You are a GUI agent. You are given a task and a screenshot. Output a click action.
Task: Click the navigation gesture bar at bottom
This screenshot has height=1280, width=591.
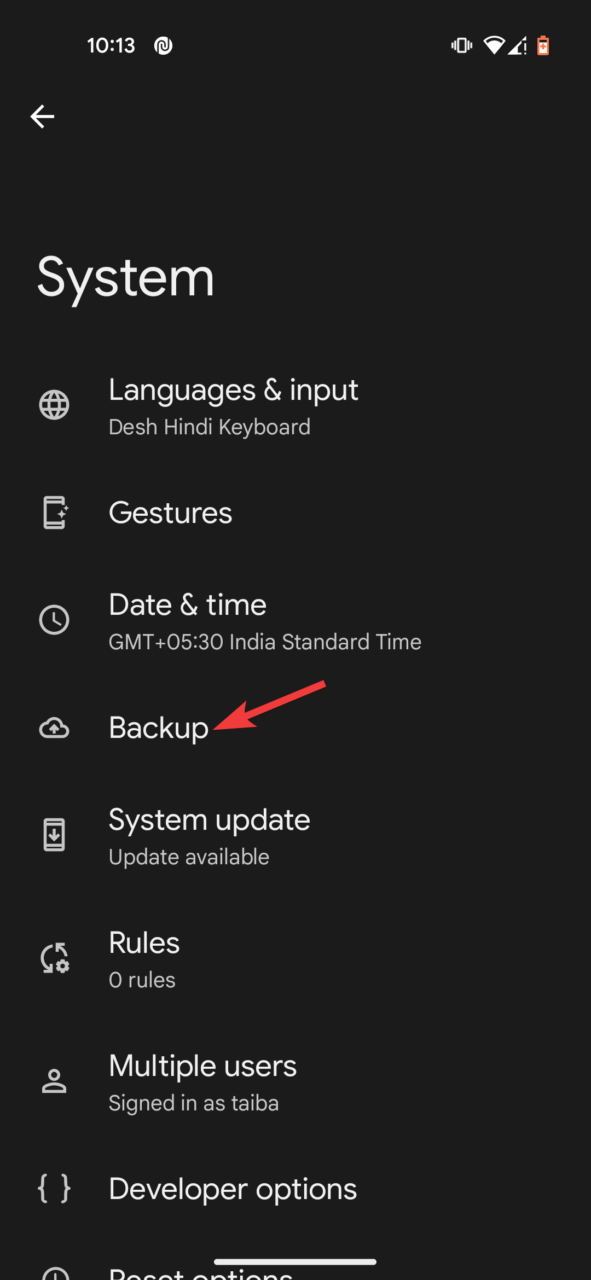295,1262
